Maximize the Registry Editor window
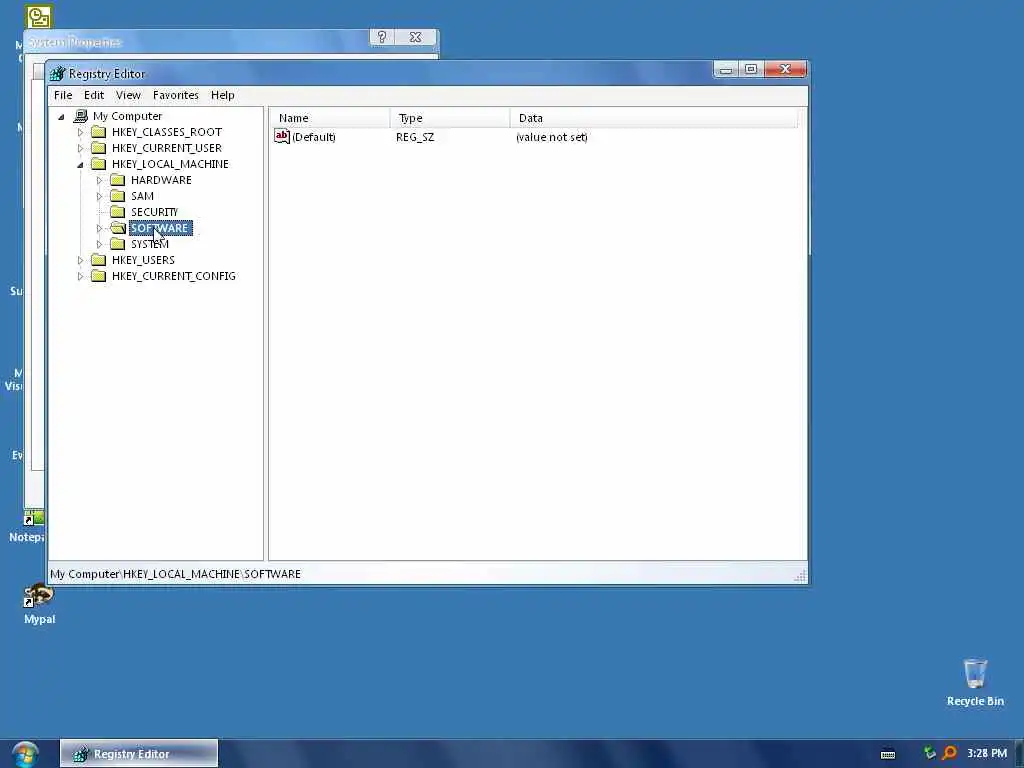The width and height of the screenshot is (1024, 768). pyautogui.click(x=751, y=69)
